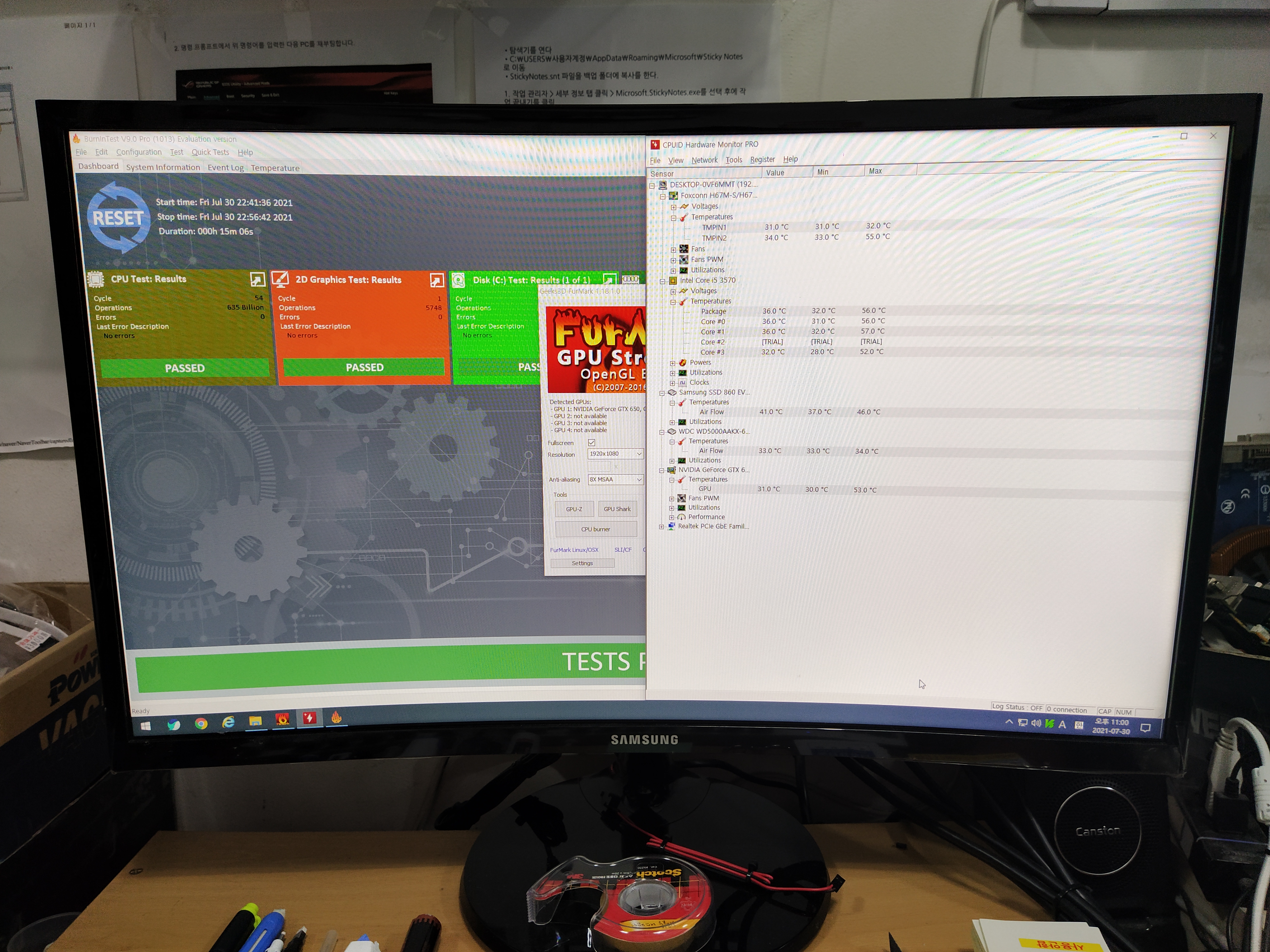The width and height of the screenshot is (1270, 952).
Task: Collapse the Intel Core i5 3570 node
Action: pos(663,281)
